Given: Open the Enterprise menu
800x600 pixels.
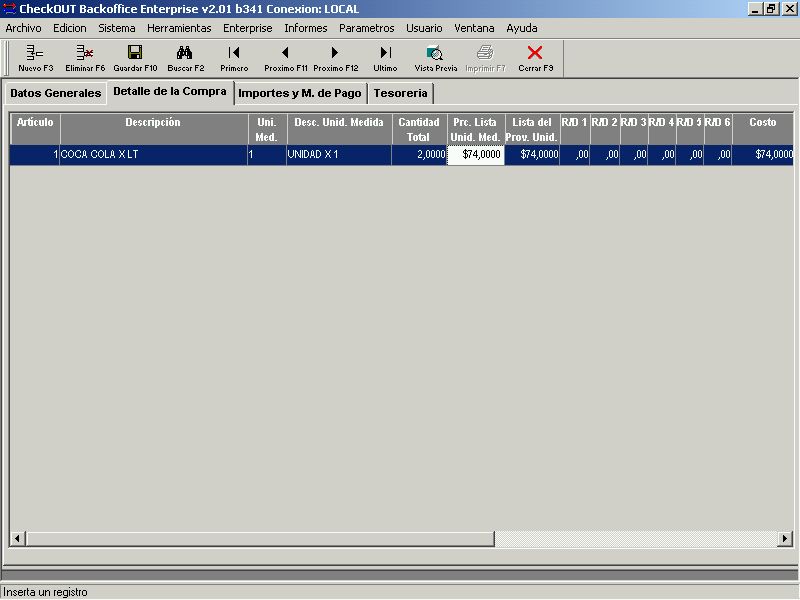Looking at the screenshot, I should (247, 28).
